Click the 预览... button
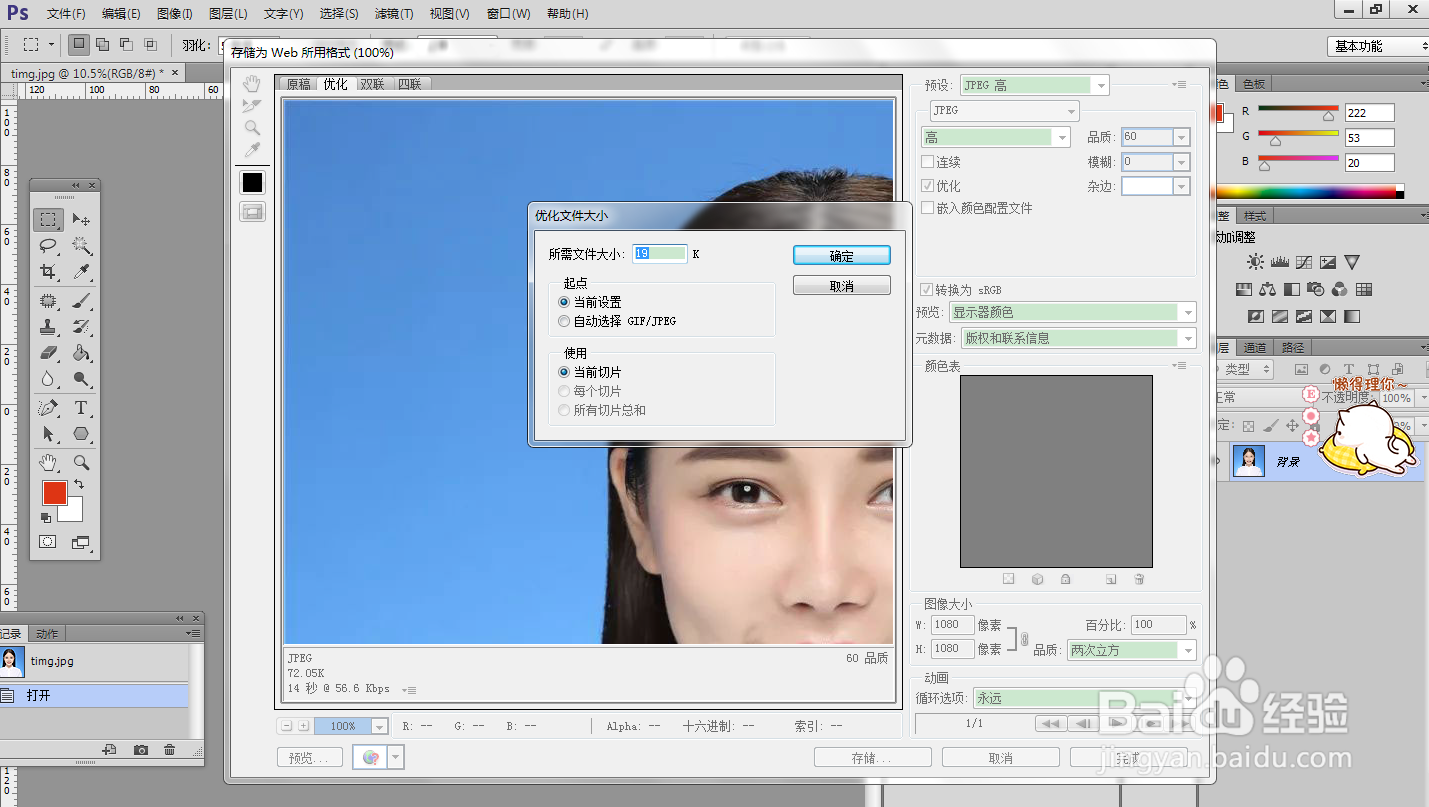The image size is (1429, 807). (309, 758)
